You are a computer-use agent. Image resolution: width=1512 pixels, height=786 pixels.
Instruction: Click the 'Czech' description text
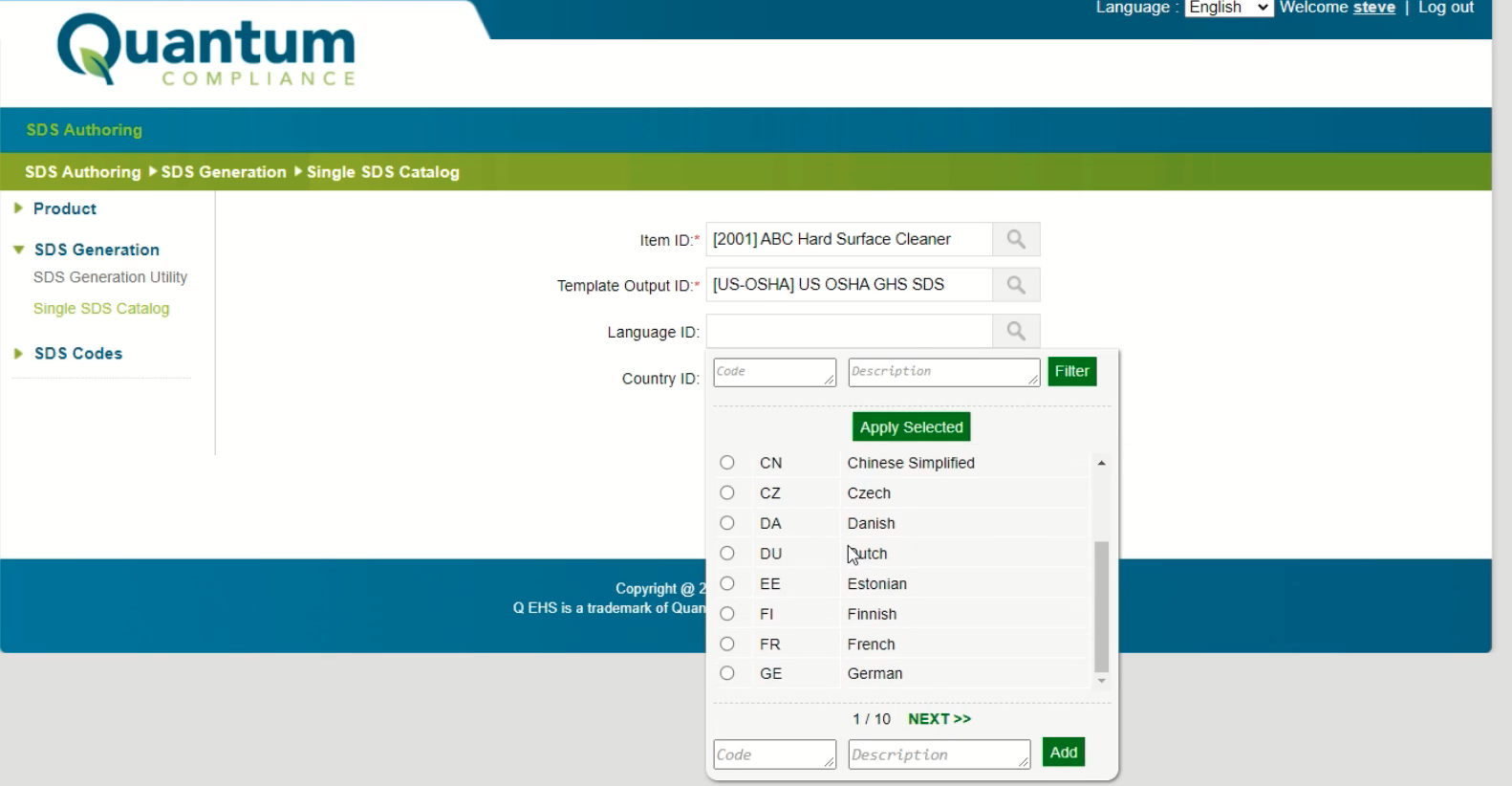(869, 493)
